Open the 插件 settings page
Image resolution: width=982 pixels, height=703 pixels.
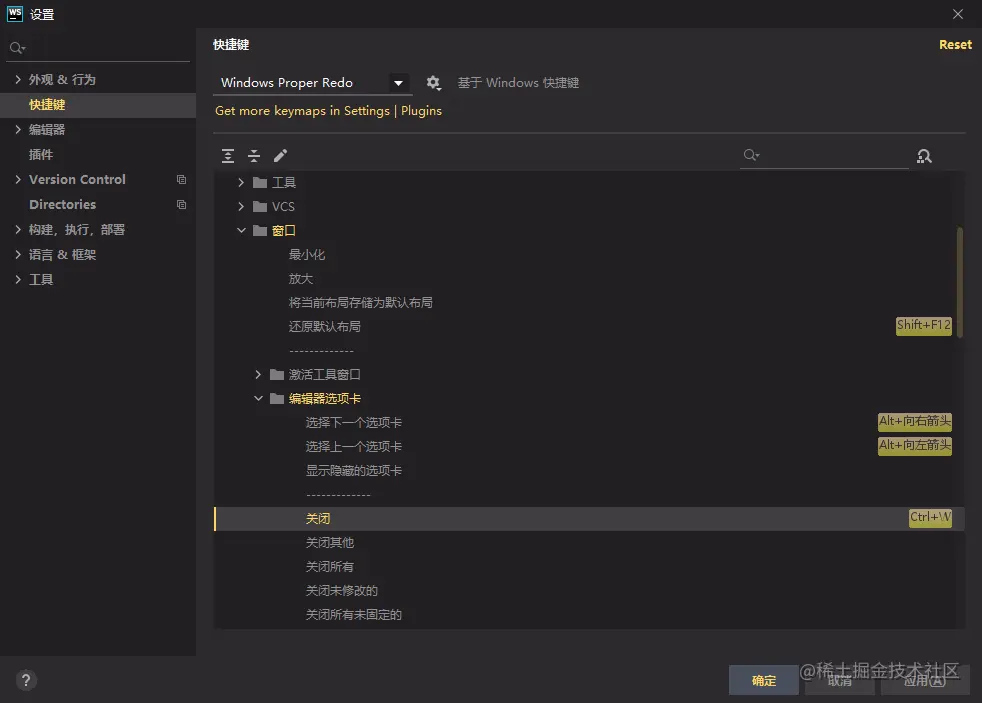(41, 155)
